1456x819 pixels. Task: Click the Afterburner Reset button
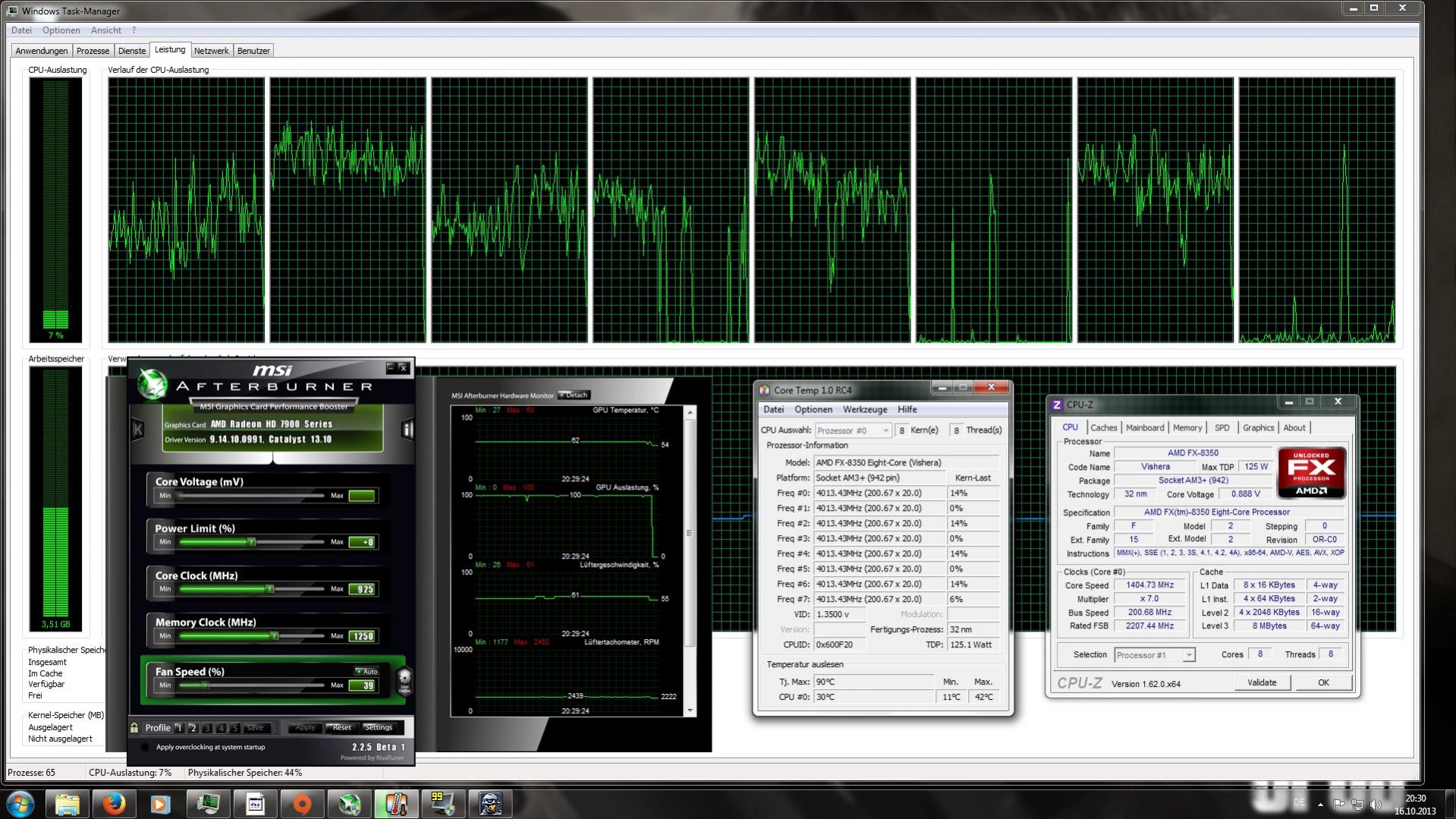point(341,727)
